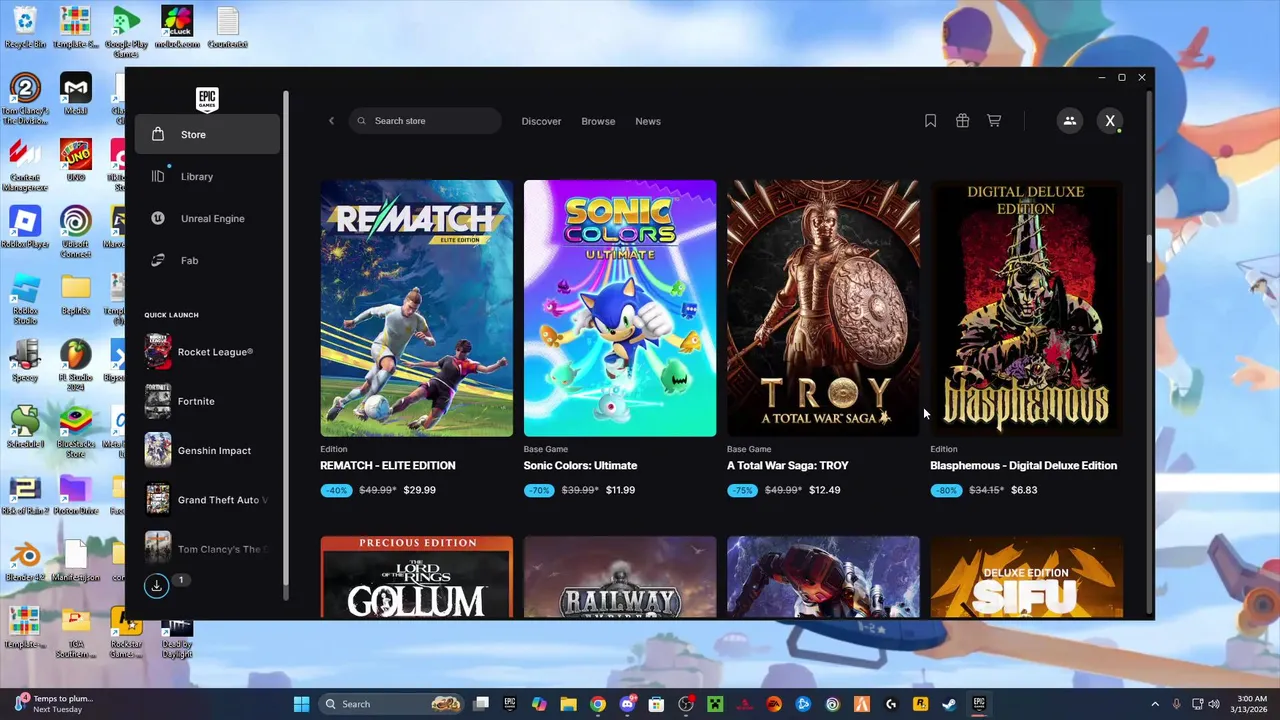This screenshot has width=1280, height=720.
Task: Select the FL Studio 2024 desktop icon
Action: click(x=76, y=365)
